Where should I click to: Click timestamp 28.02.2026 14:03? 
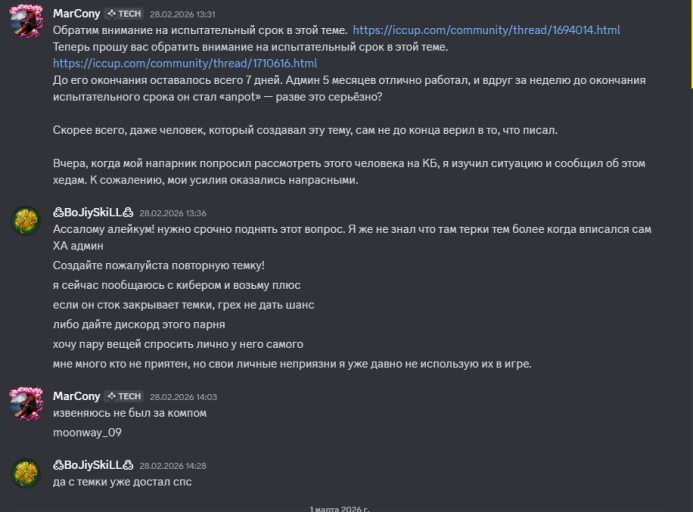[x=183, y=397]
